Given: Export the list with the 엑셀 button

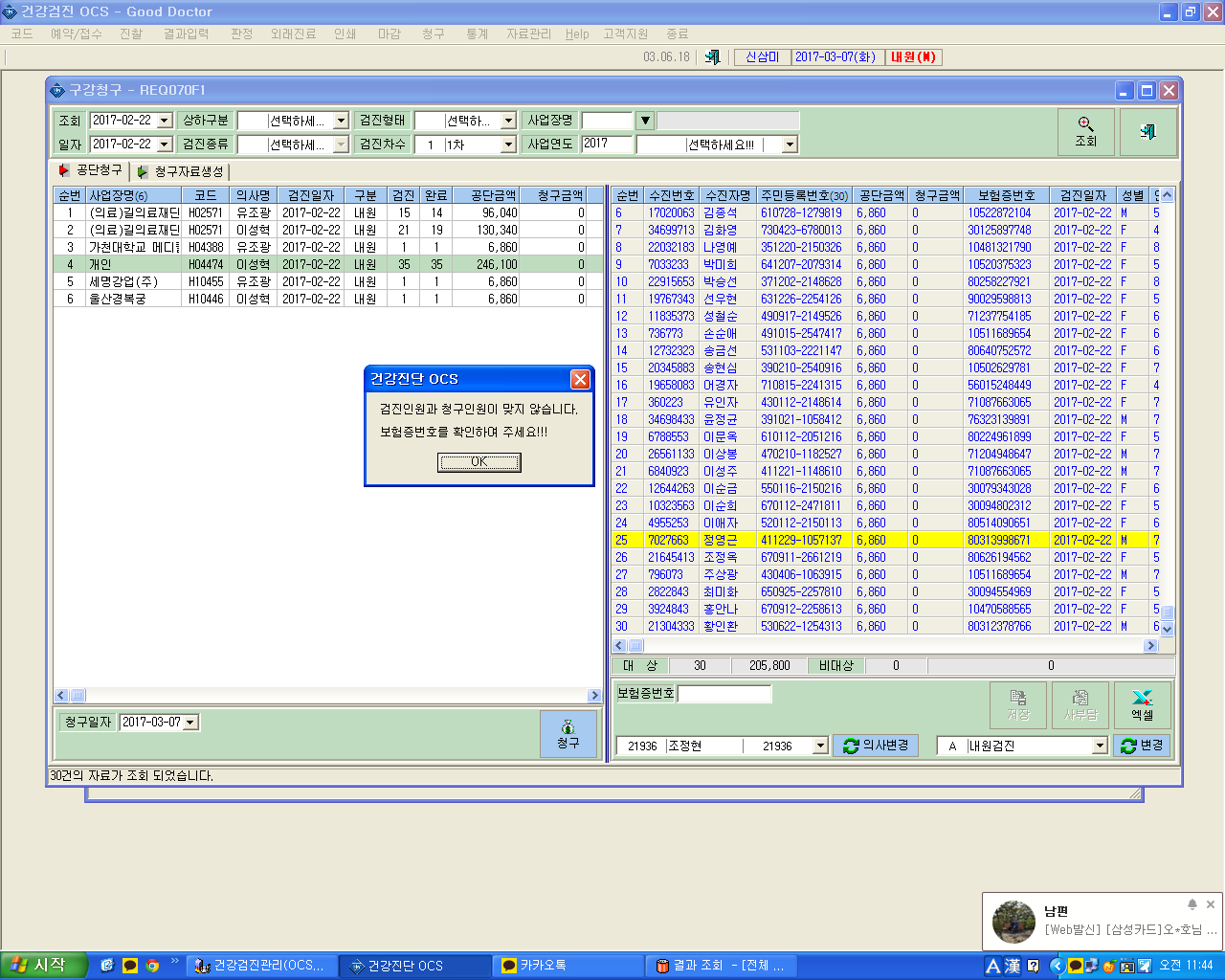Looking at the screenshot, I should coord(1142,705).
